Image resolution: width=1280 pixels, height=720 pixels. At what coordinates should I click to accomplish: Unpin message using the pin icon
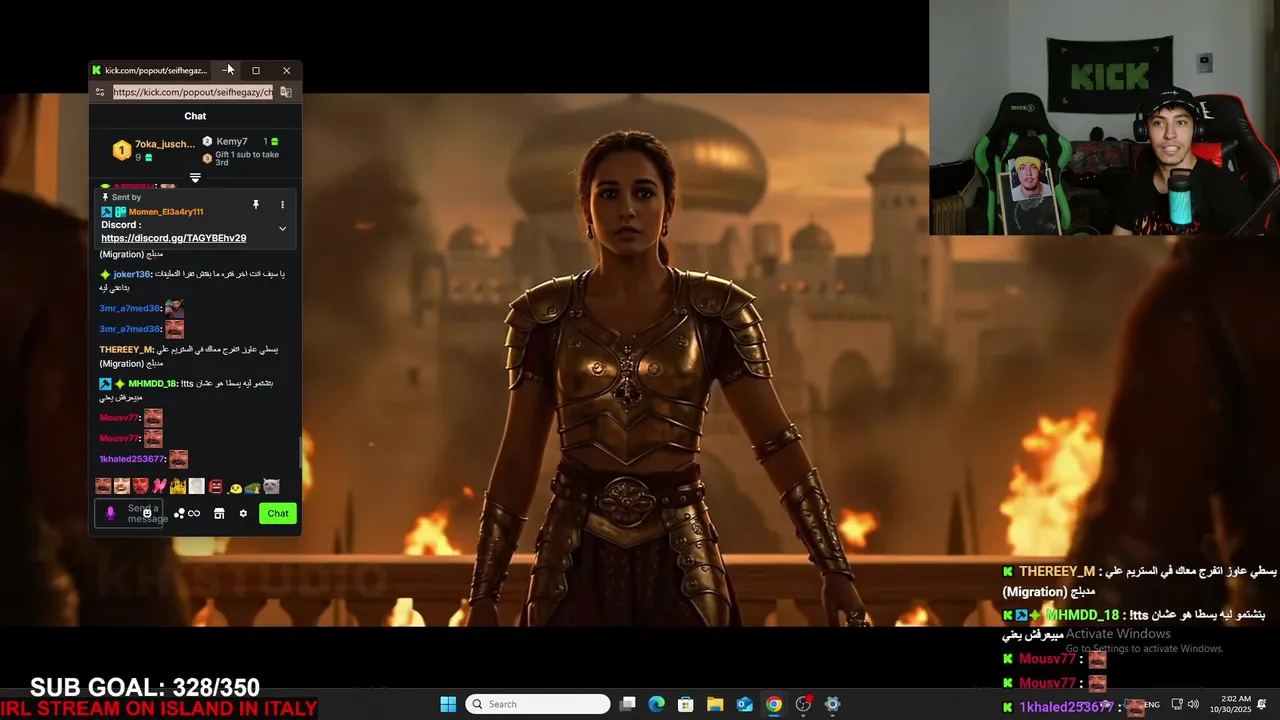click(x=256, y=204)
